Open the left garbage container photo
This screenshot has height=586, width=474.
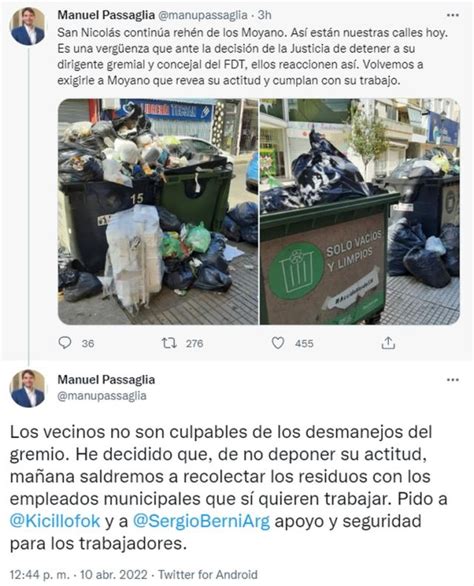point(158,211)
